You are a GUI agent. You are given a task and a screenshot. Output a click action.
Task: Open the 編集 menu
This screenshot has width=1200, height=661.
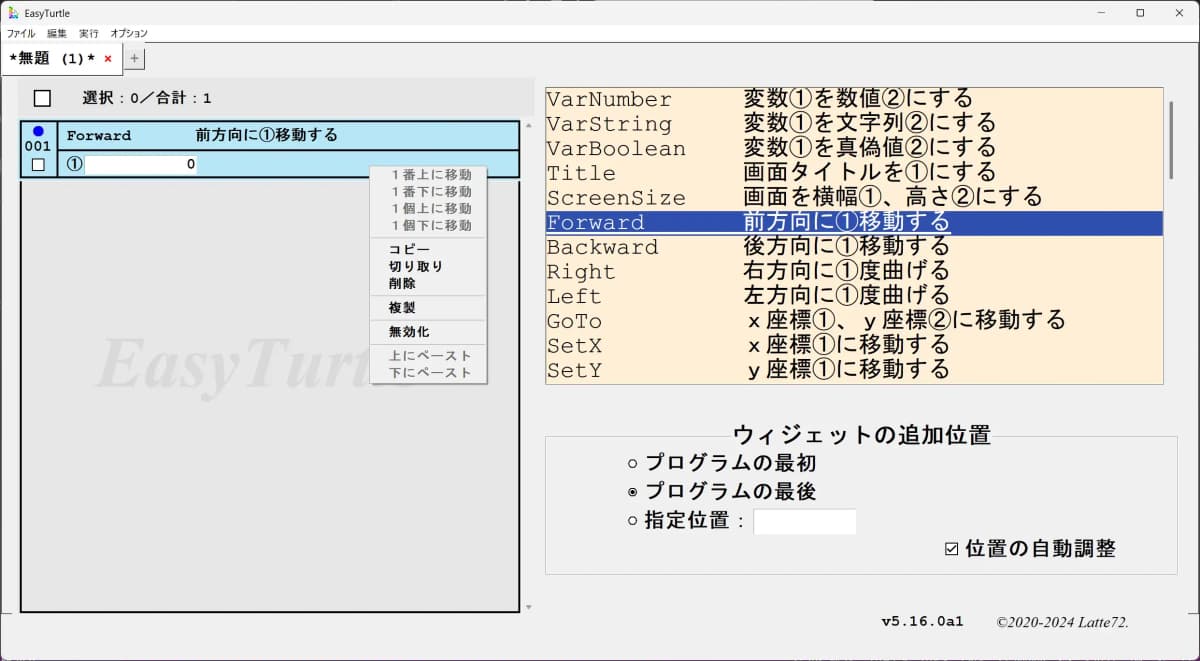click(57, 34)
